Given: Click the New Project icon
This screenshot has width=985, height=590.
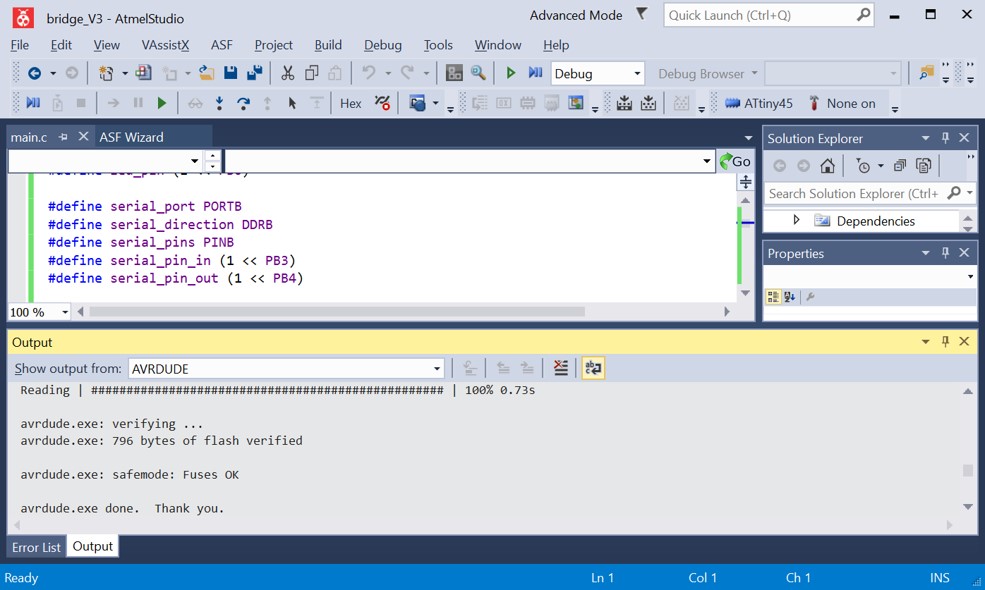Looking at the screenshot, I should click(x=106, y=74).
